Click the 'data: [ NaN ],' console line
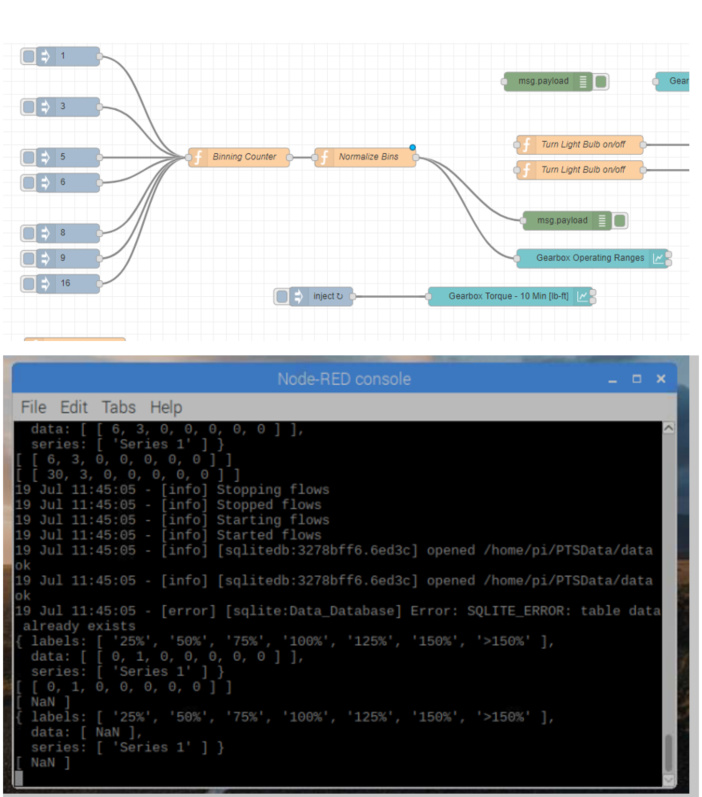Screen dimensions: 702x797 click(x=86, y=732)
